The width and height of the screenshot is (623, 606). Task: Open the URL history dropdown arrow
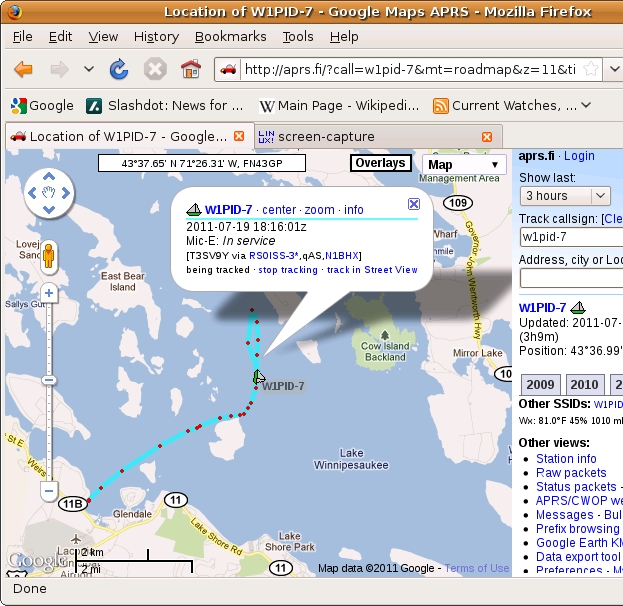point(614,69)
